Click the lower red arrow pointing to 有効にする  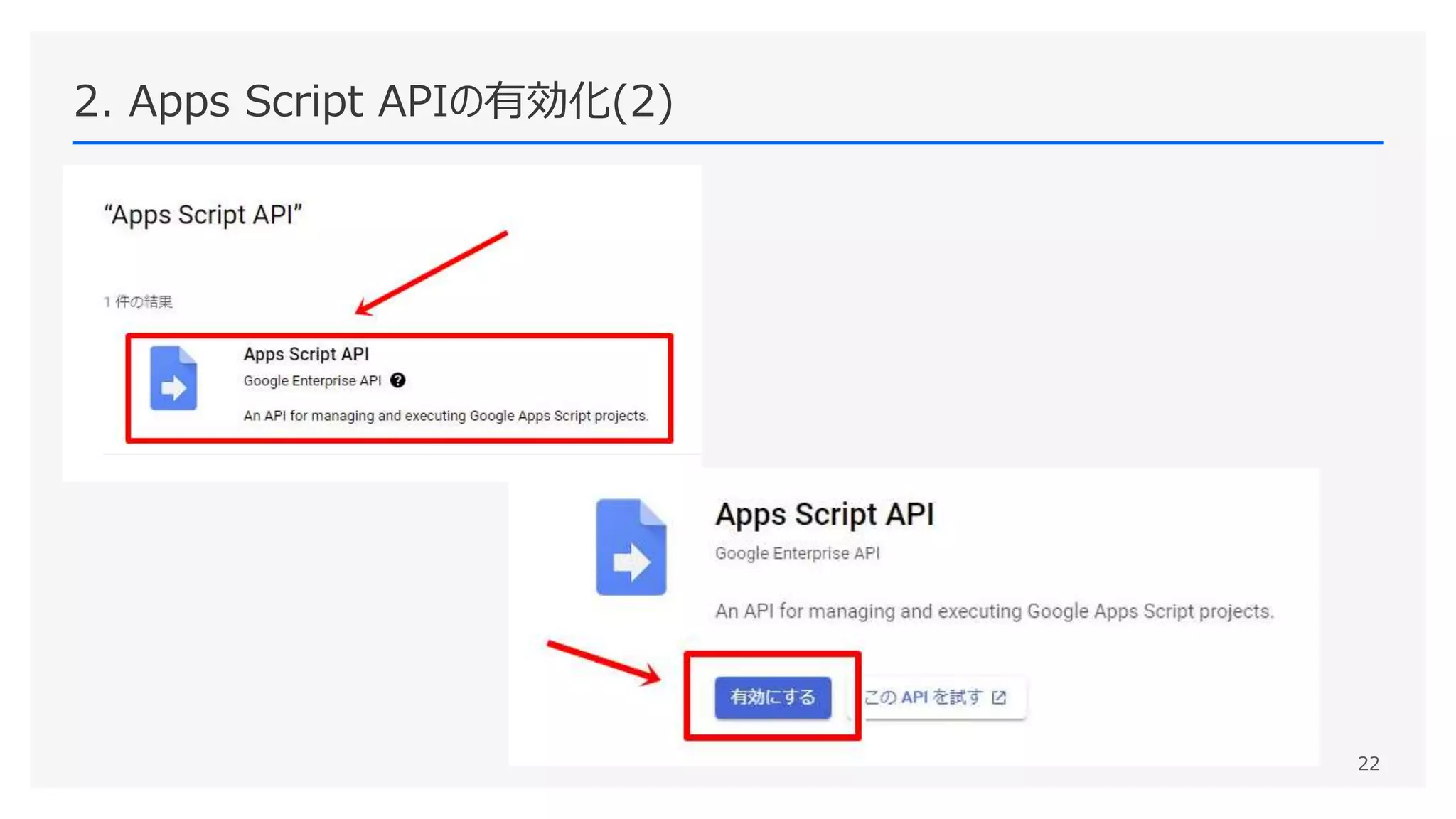(x=603, y=661)
